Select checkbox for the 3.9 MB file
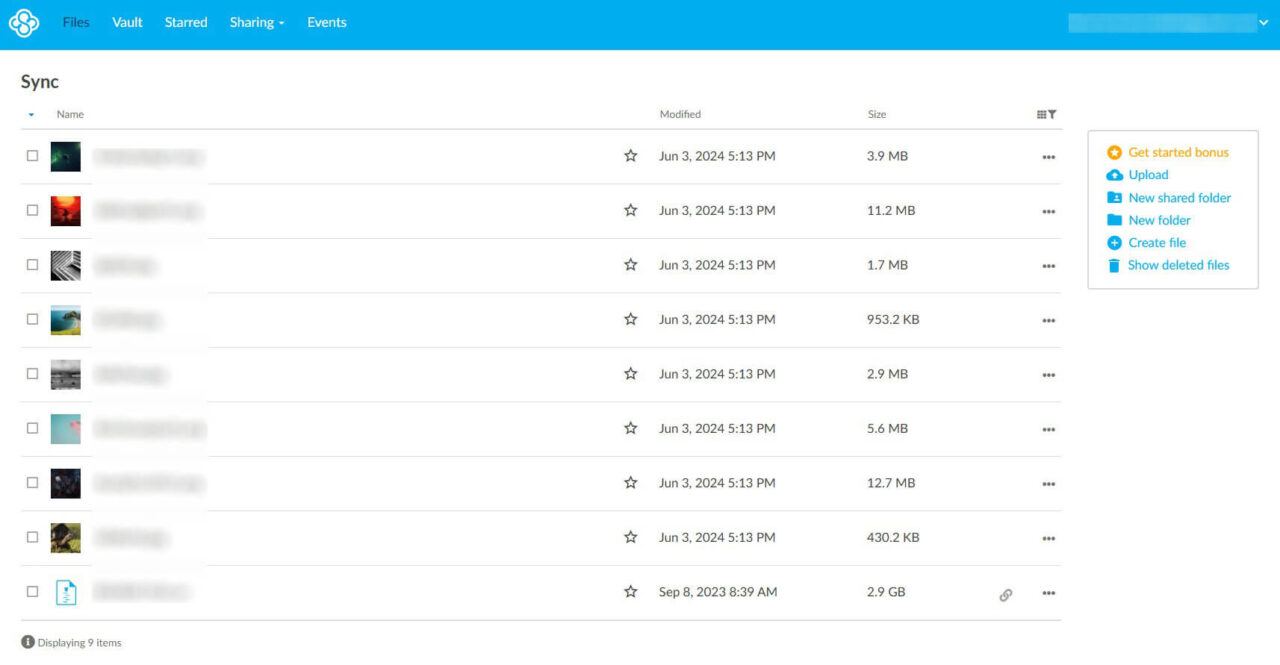The width and height of the screenshot is (1280, 665). [x=32, y=156]
